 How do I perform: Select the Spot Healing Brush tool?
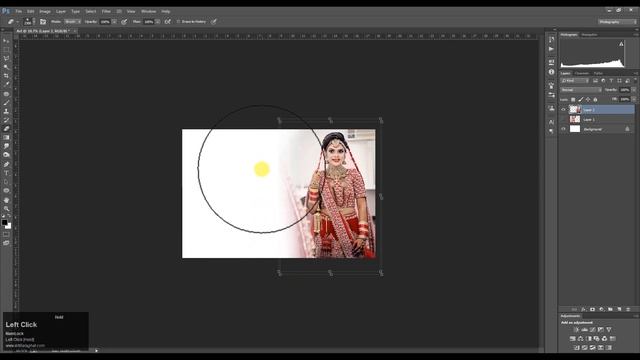point(6,94)
